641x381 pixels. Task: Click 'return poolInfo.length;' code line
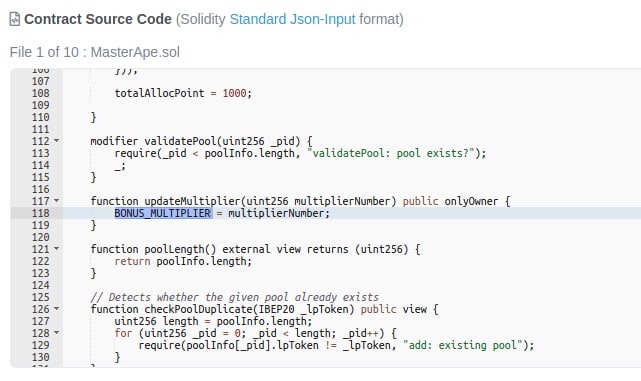click(x=183, y=261)
